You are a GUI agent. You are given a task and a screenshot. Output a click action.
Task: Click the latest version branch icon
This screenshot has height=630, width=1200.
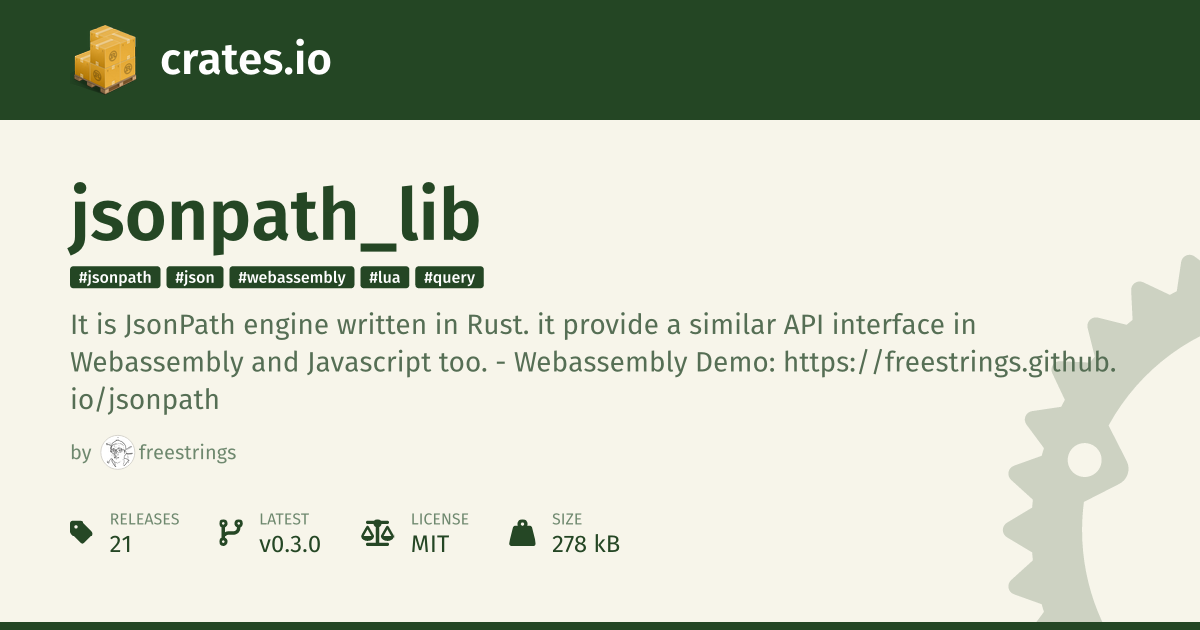(230, 532)
